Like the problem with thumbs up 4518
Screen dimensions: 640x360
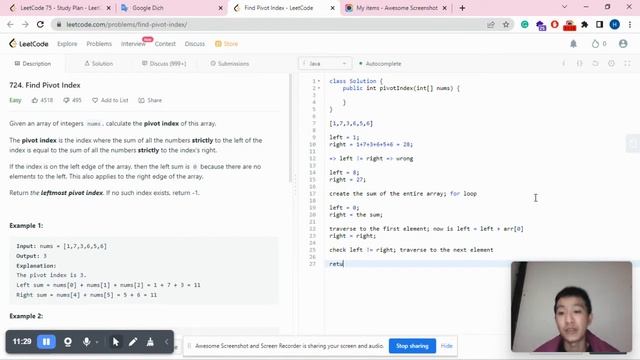click(x=42, y=100)
